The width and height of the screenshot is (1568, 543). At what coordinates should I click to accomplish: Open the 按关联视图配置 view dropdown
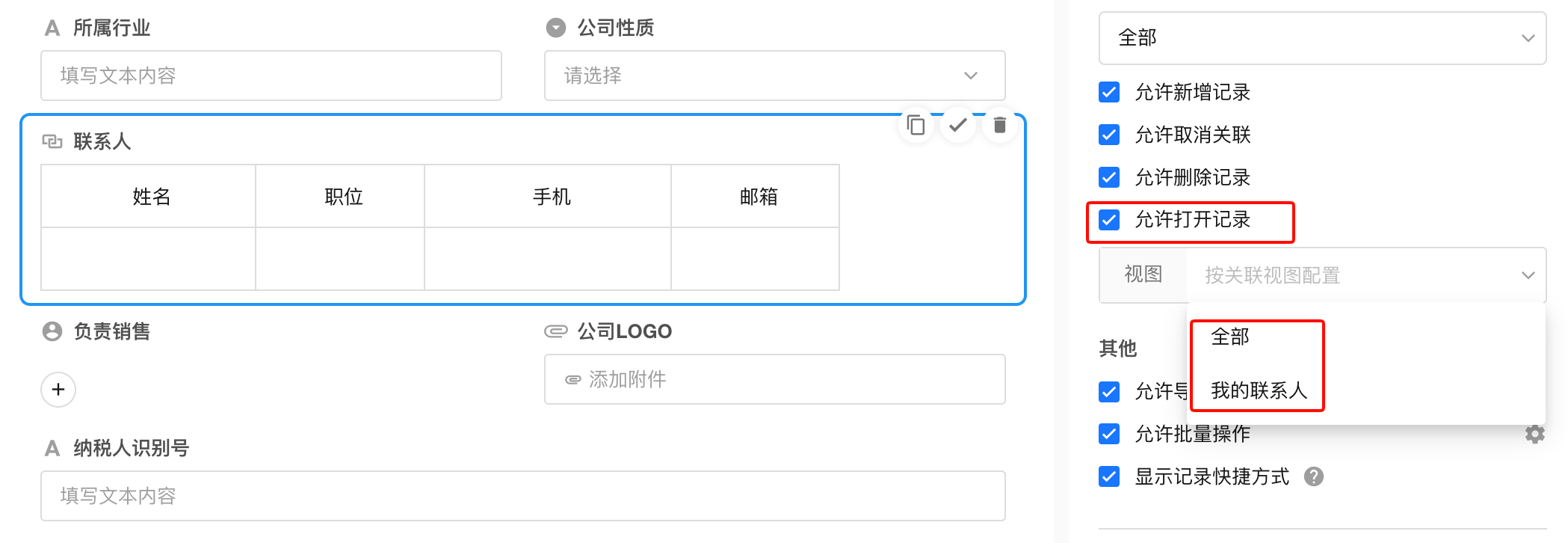click(x=1365, y=275)
